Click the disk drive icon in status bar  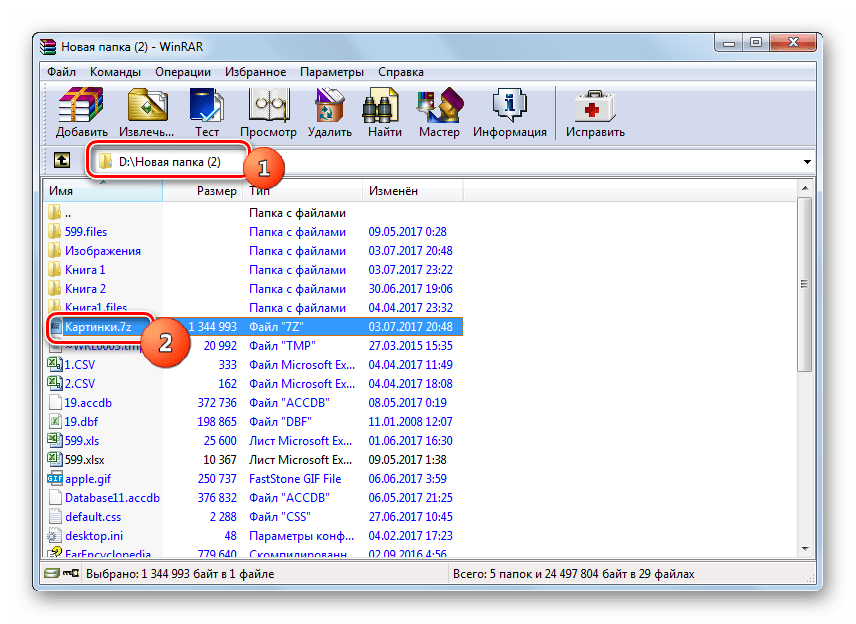click(52, 573)
